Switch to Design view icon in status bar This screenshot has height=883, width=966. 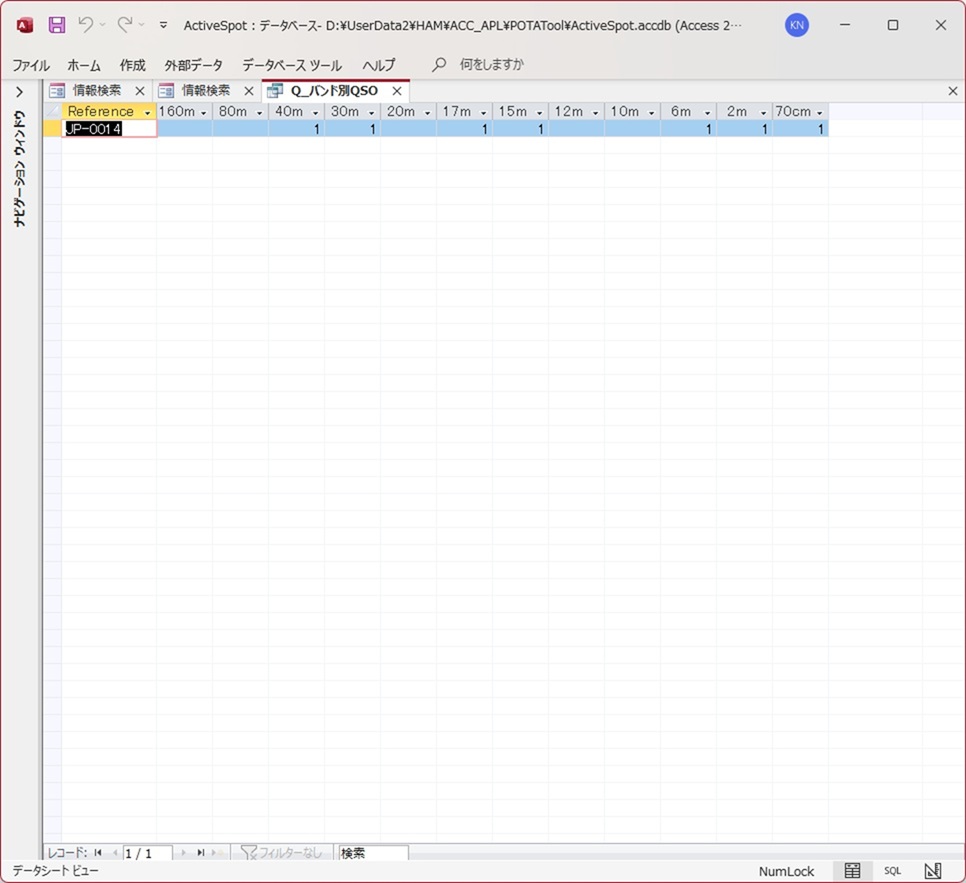click(932, 871)
